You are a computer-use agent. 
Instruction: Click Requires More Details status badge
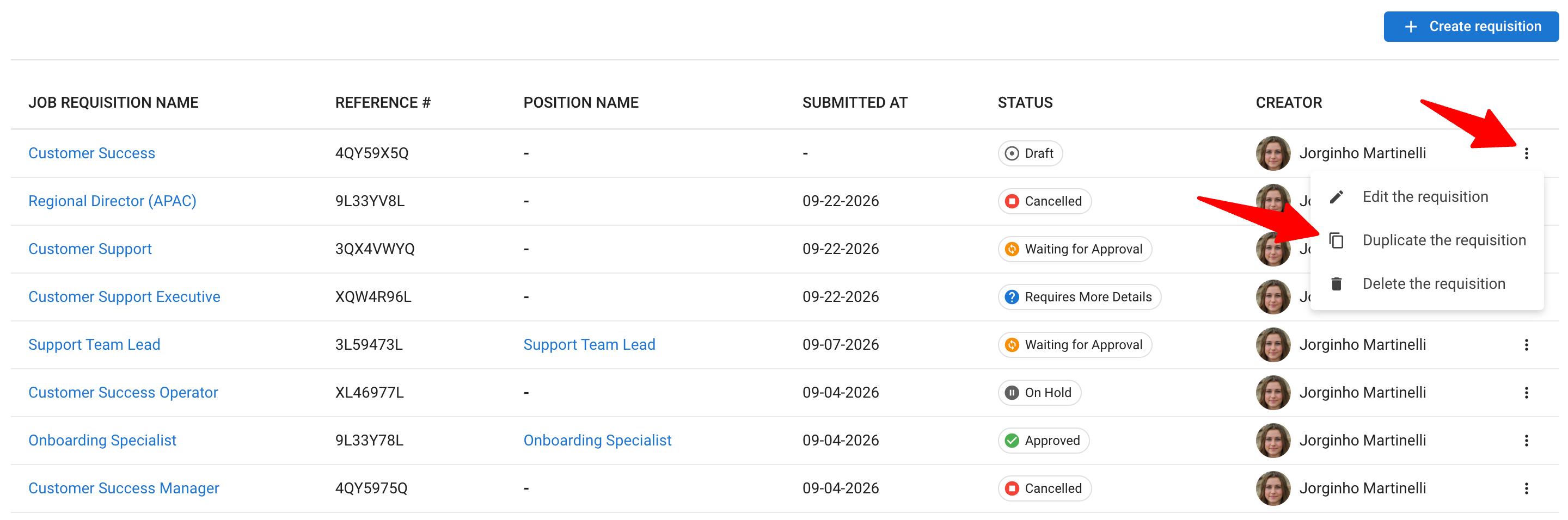pos(1079,297)
